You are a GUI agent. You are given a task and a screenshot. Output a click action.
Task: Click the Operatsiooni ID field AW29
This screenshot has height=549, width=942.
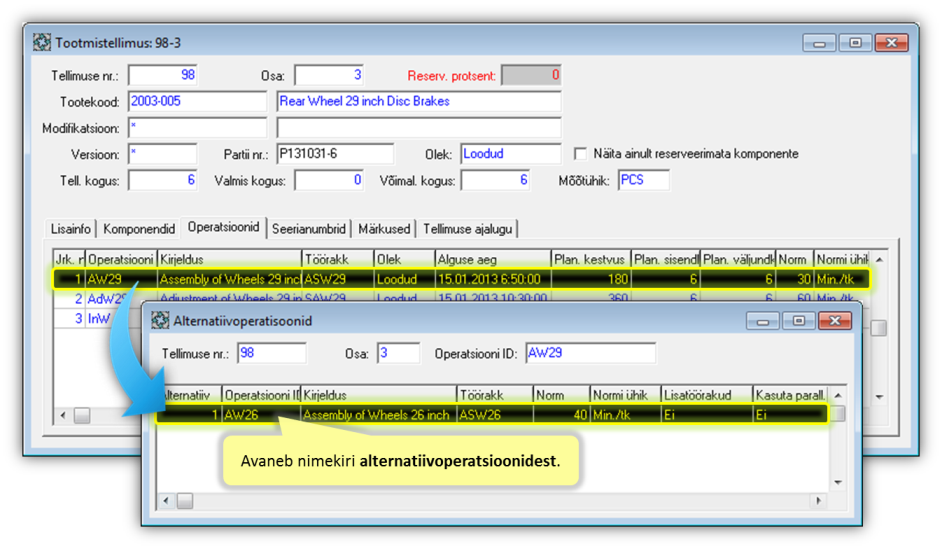(591, 353)
